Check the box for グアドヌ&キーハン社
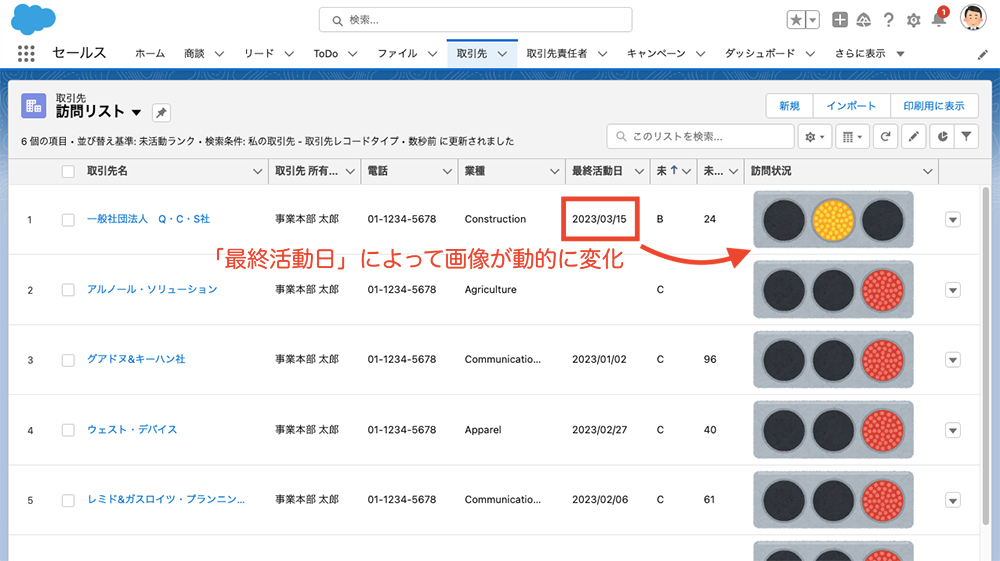The width and height of the screenshot is (1000, 561). 68,360
